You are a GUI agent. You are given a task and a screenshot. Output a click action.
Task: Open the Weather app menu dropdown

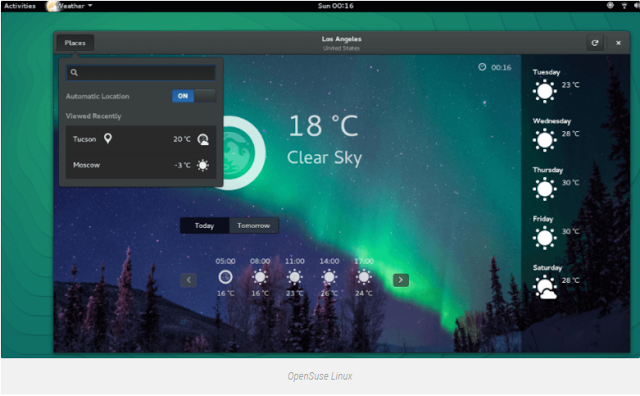[x=70, y=6]
